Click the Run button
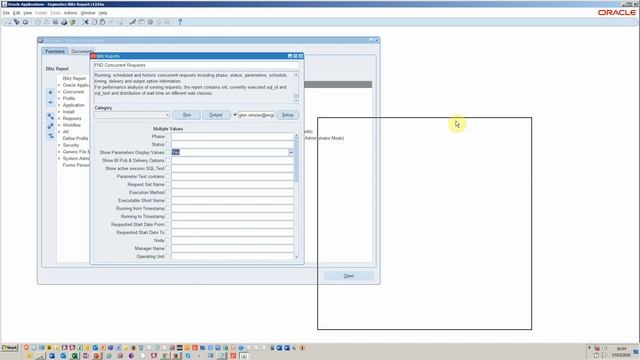Image resolution: width=640 pixels, height=360 pixels. click(x=187, y=115)
